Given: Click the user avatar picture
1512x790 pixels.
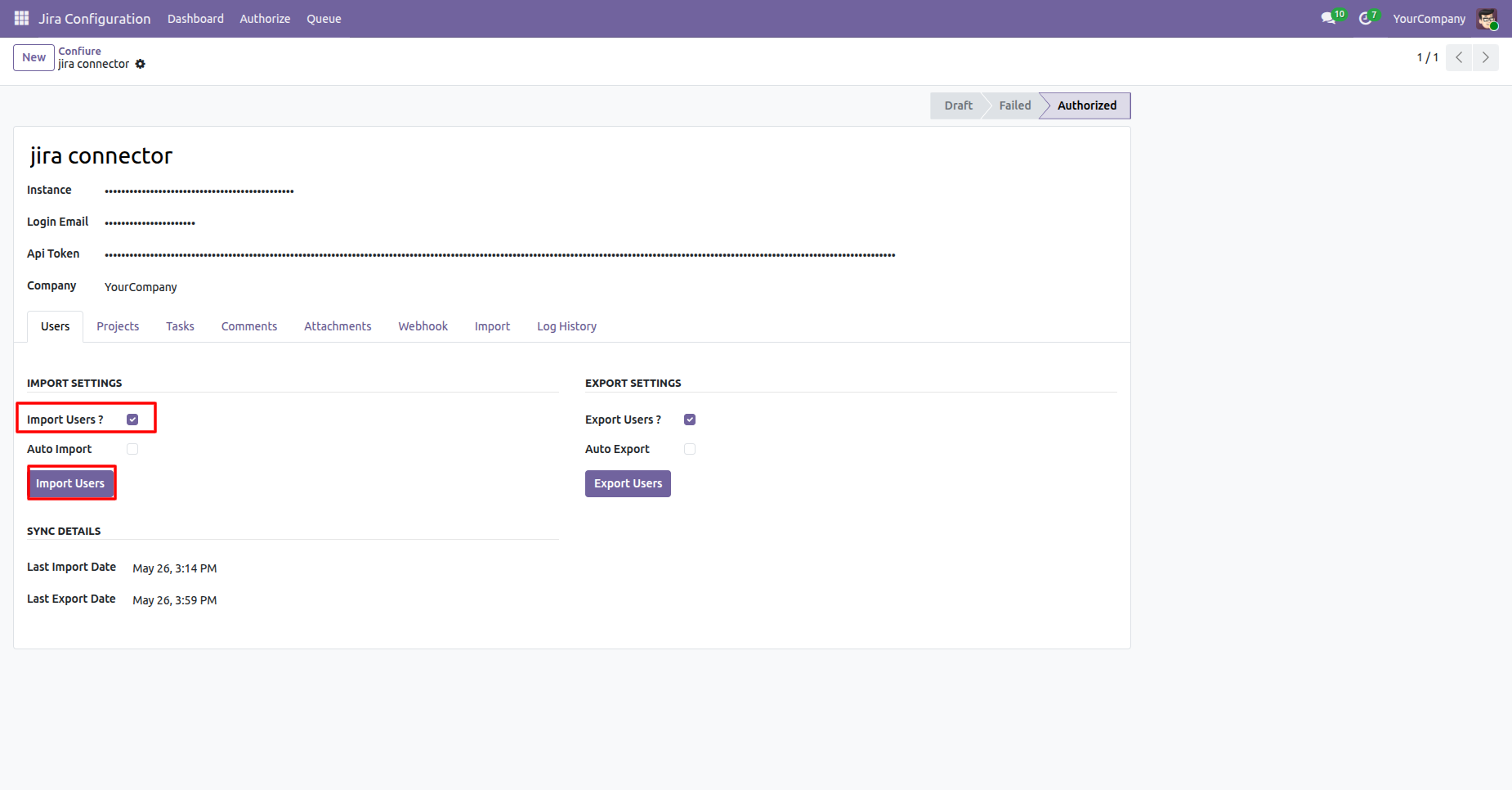Looking at the screenshot, I should 1487,19.
